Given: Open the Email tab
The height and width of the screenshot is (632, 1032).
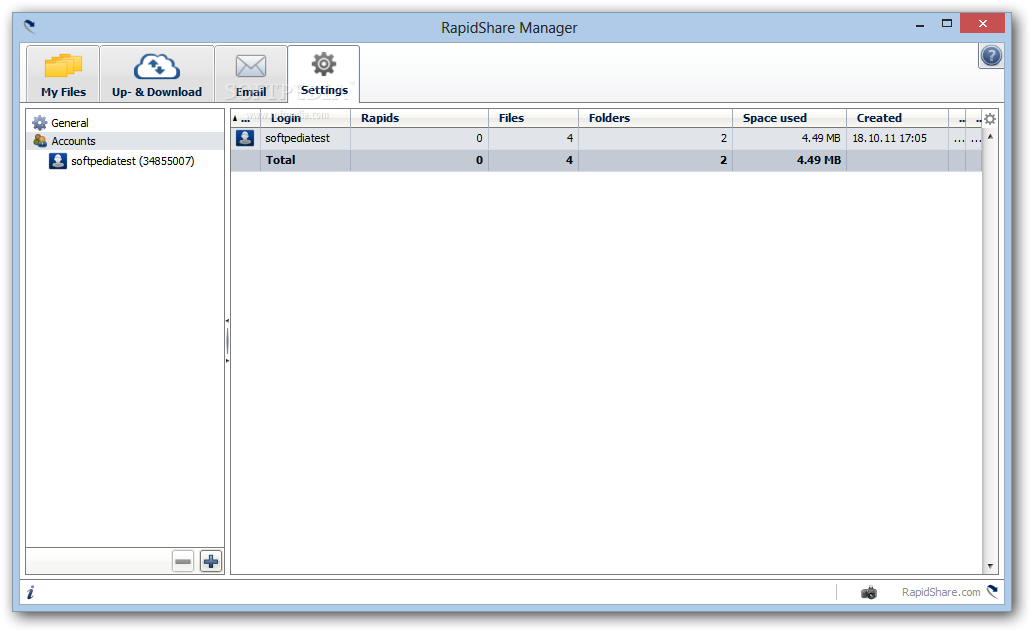Looking at the screenshot, I should click(251, 74).
